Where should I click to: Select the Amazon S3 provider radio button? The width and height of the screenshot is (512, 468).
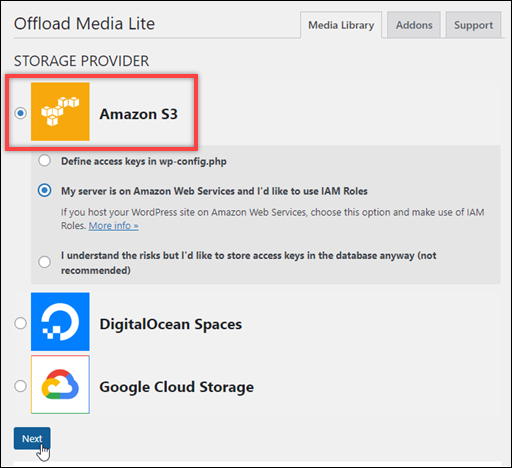(21, 113)
